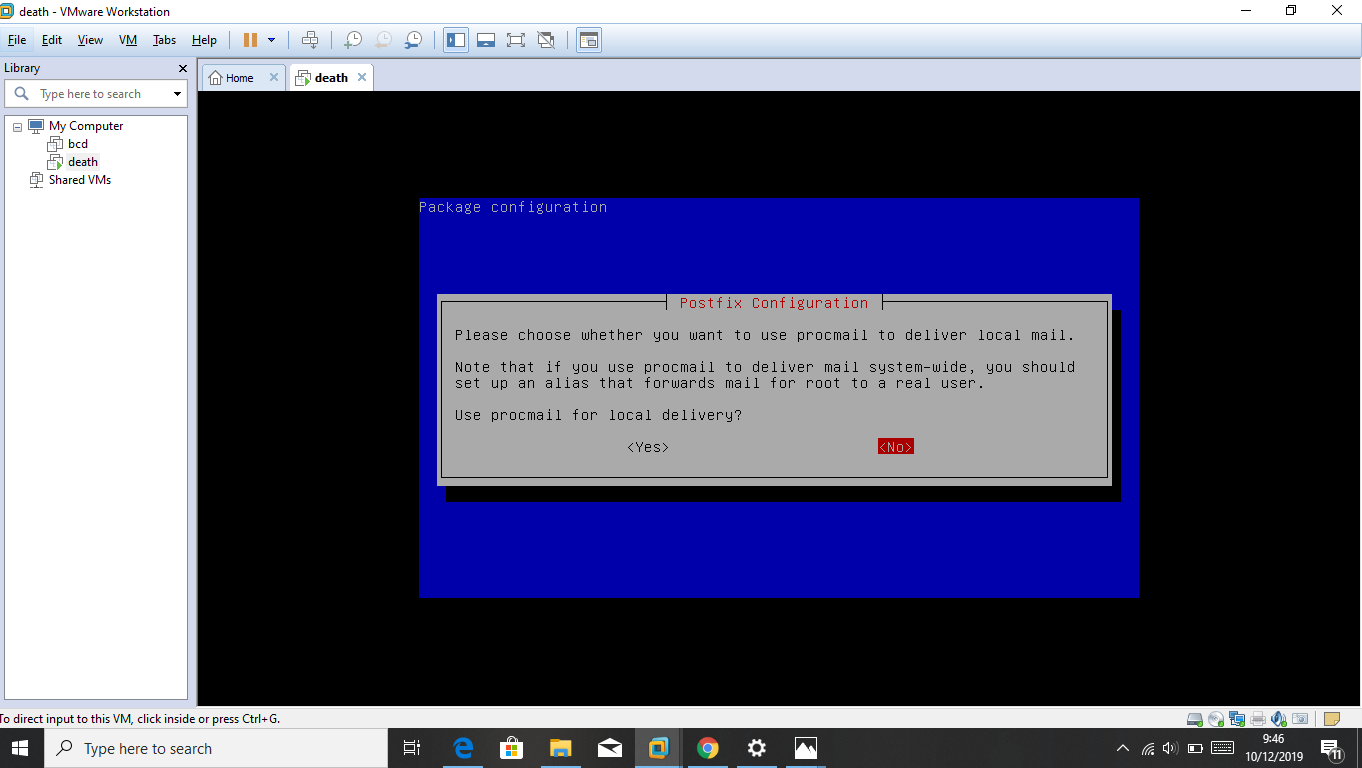The height and width of the screenshot is (768, 1362).
Task: Toggle the library sidebar view
Action: pos(456,40)
